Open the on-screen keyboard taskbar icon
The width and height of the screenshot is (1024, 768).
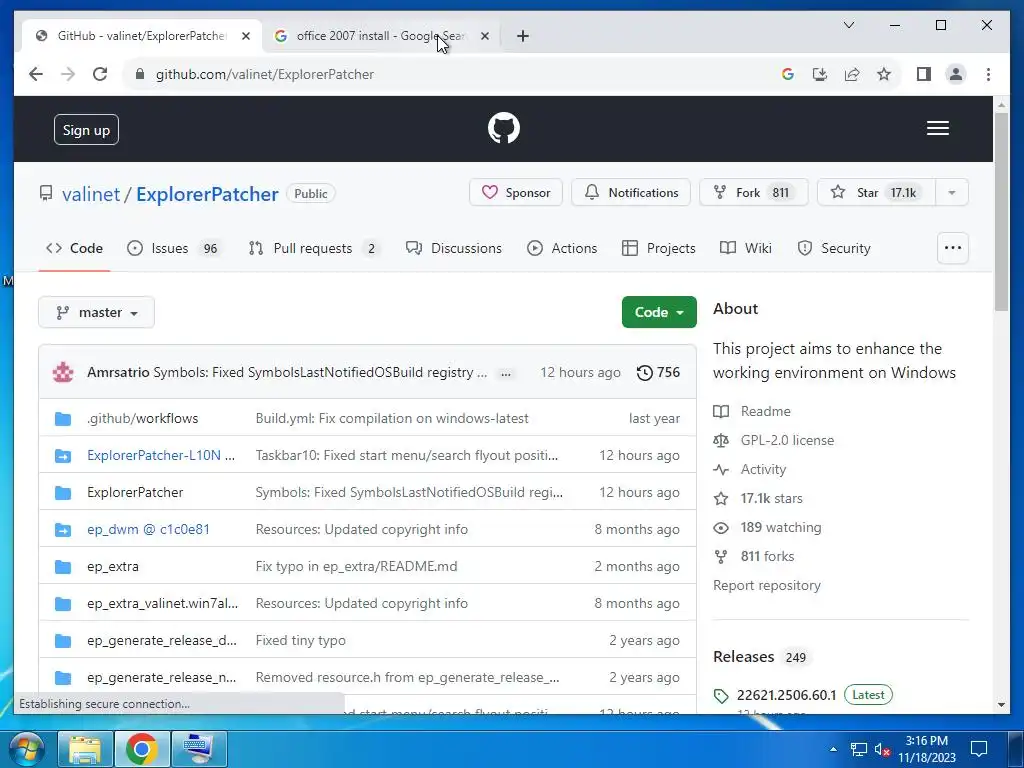199,749
